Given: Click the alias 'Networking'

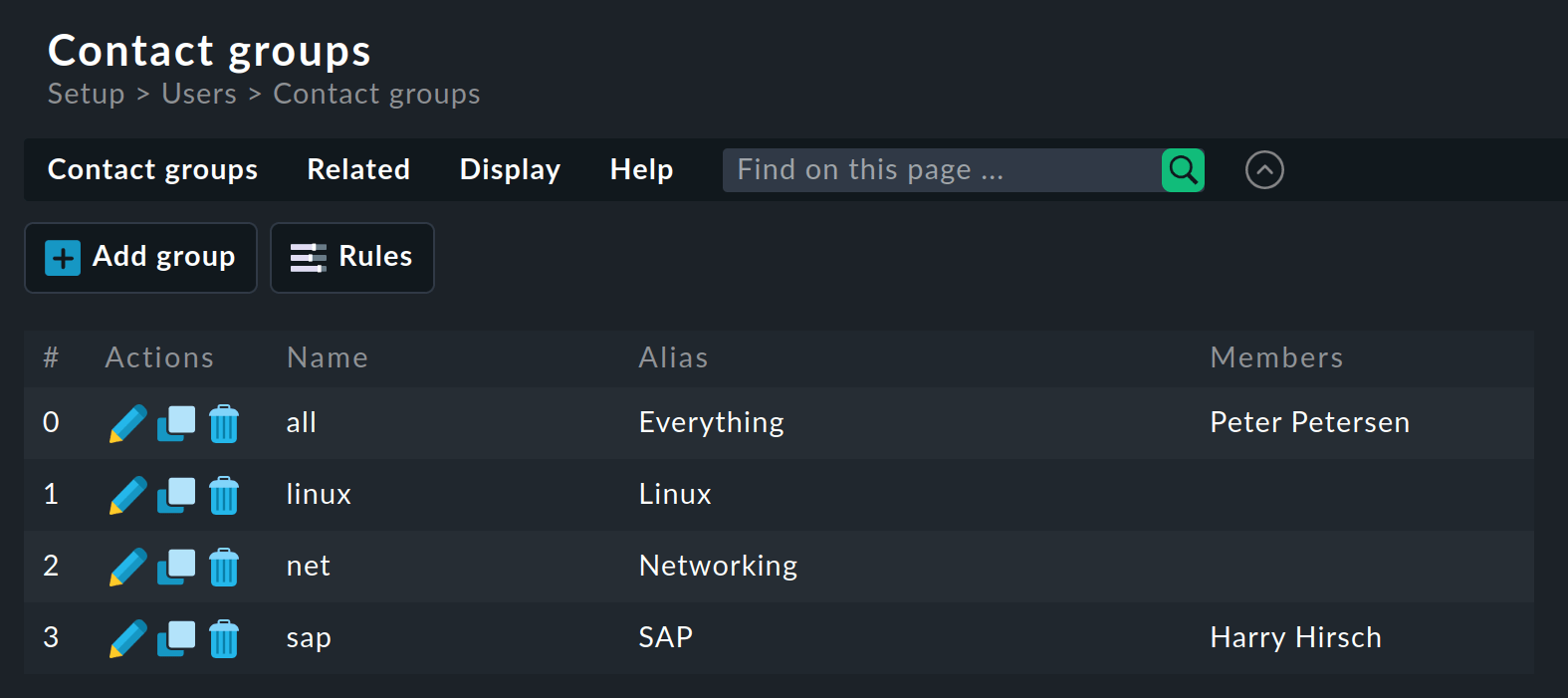Looking at the screenshot, I should 718,567.
